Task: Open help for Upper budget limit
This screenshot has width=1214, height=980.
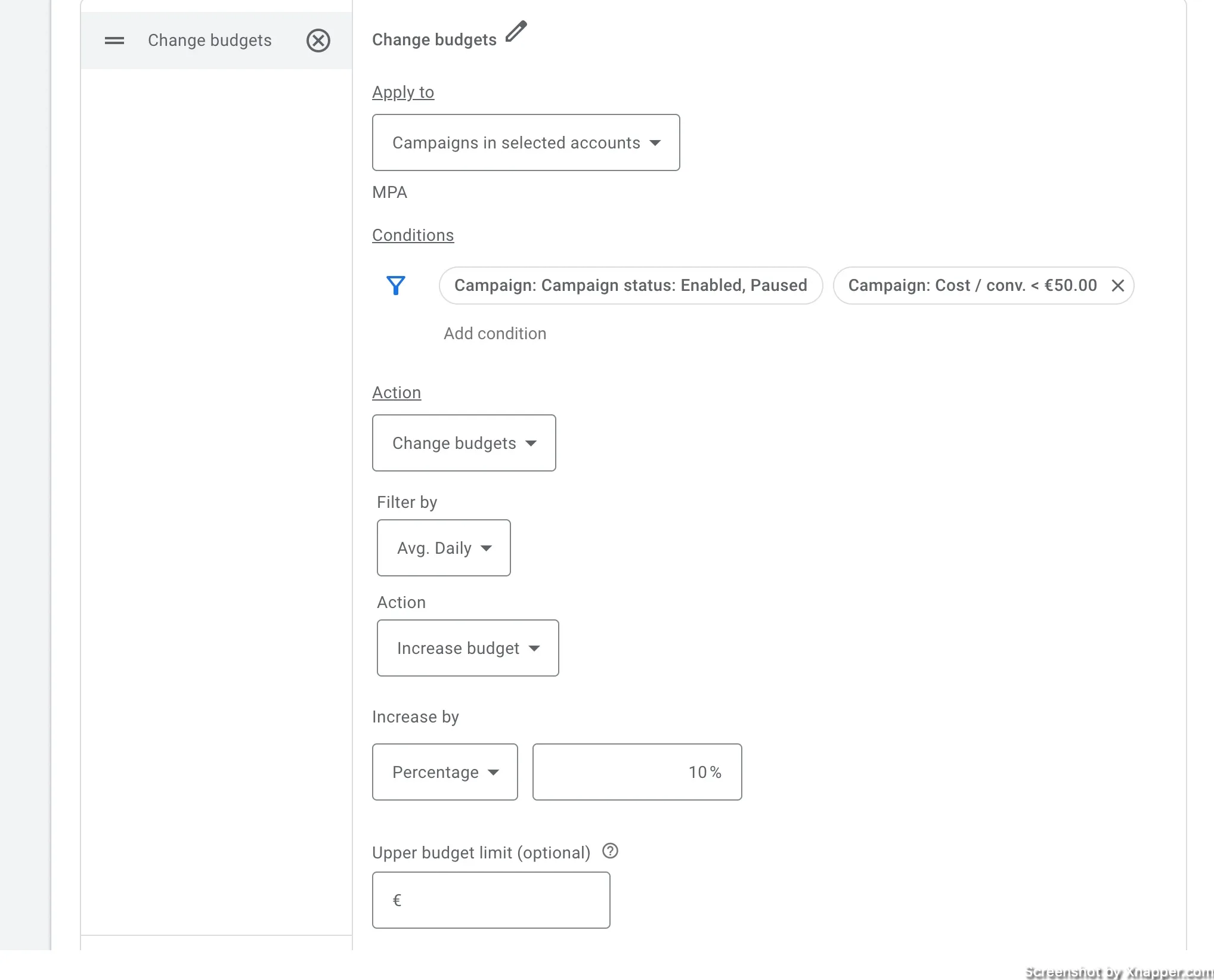Action: tap(611, 851)
